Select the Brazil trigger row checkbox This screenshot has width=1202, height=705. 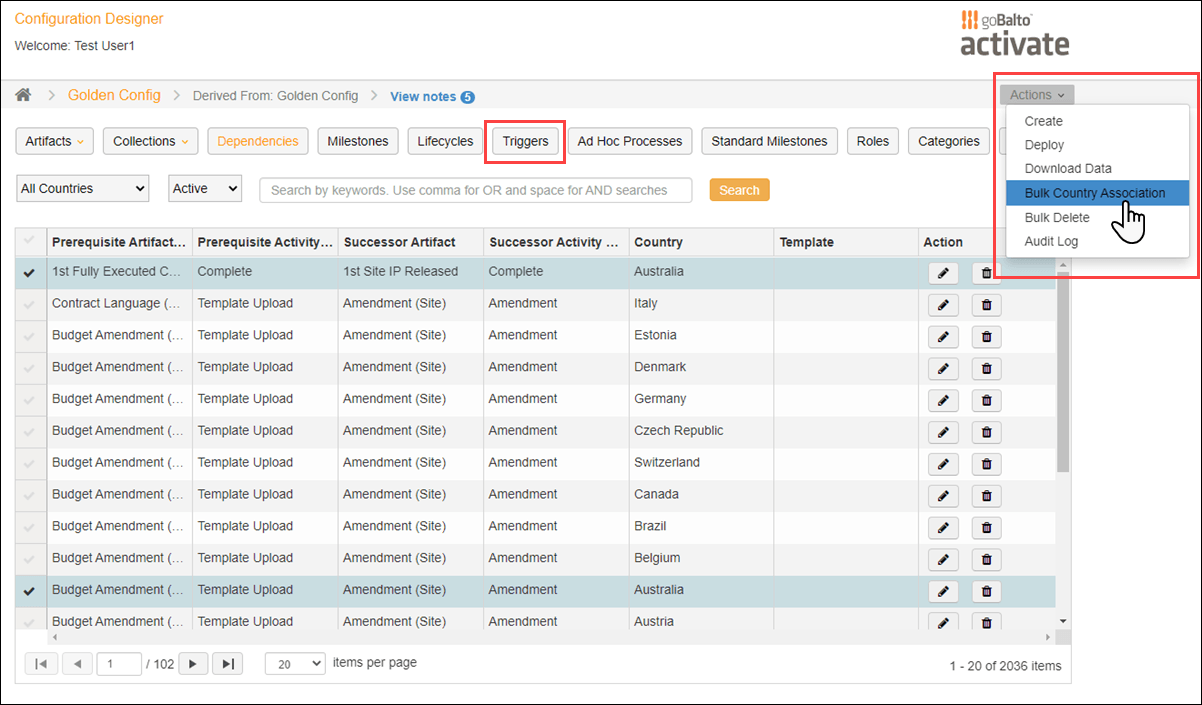30,526
